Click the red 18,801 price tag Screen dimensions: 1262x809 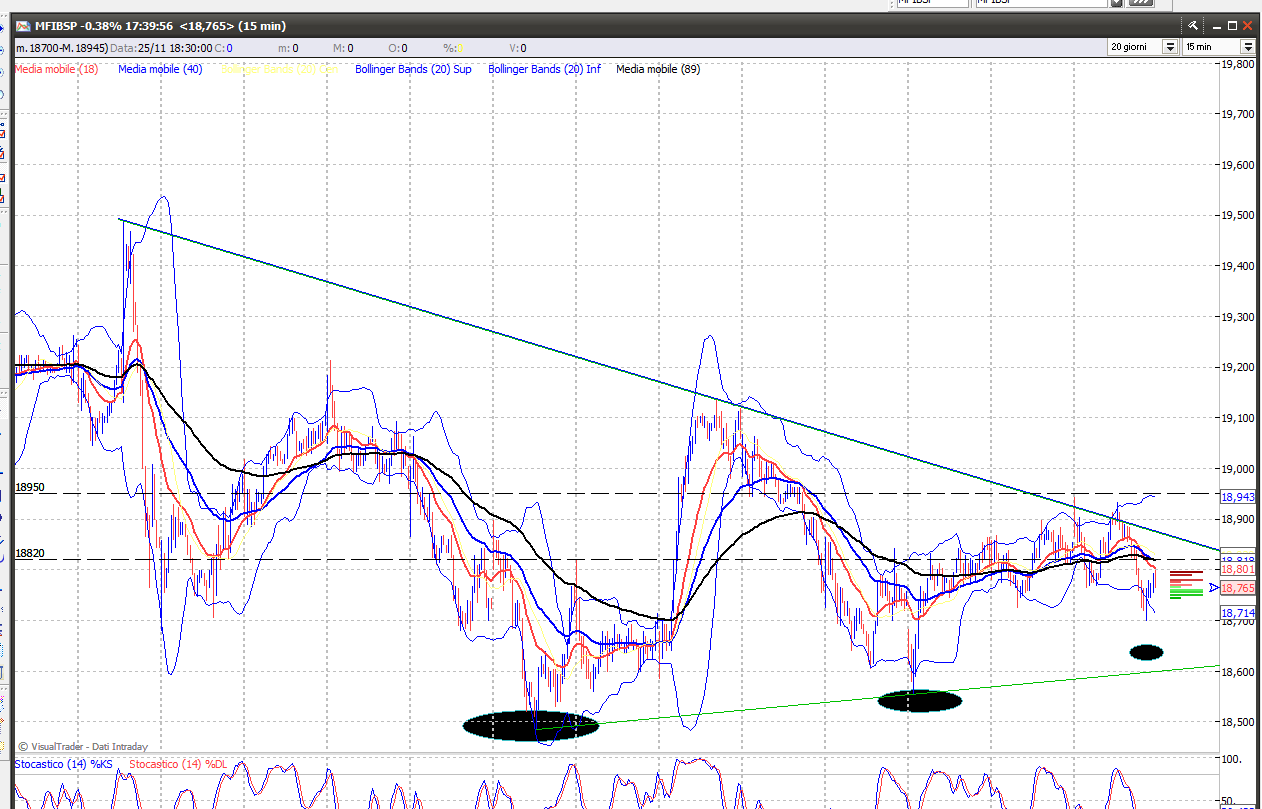pyautogui.click(x=1237, y=569)
